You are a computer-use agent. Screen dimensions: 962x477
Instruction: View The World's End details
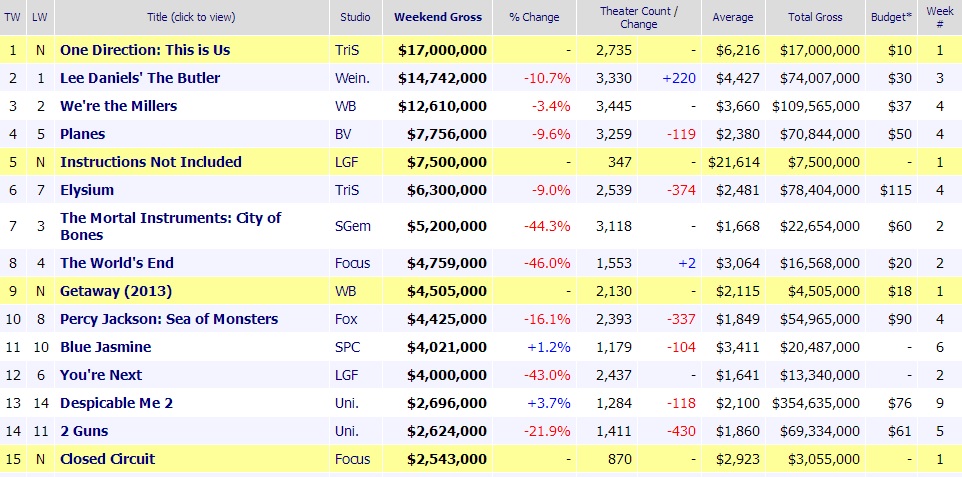(116, 263)
